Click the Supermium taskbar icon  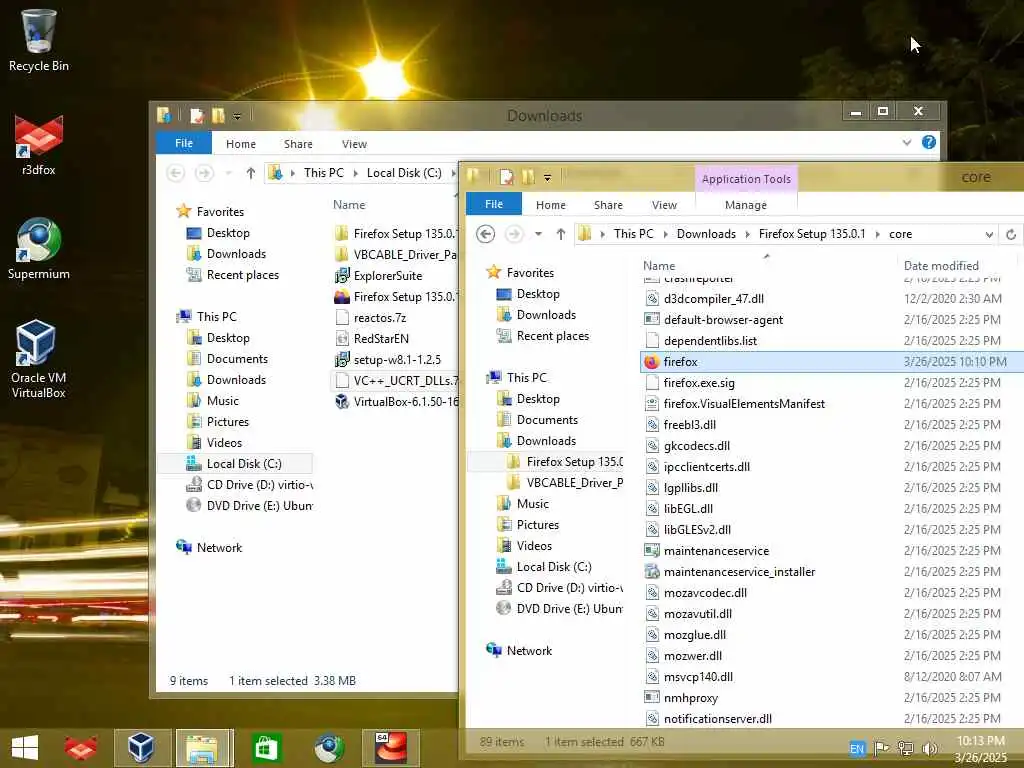coord(328,748)
